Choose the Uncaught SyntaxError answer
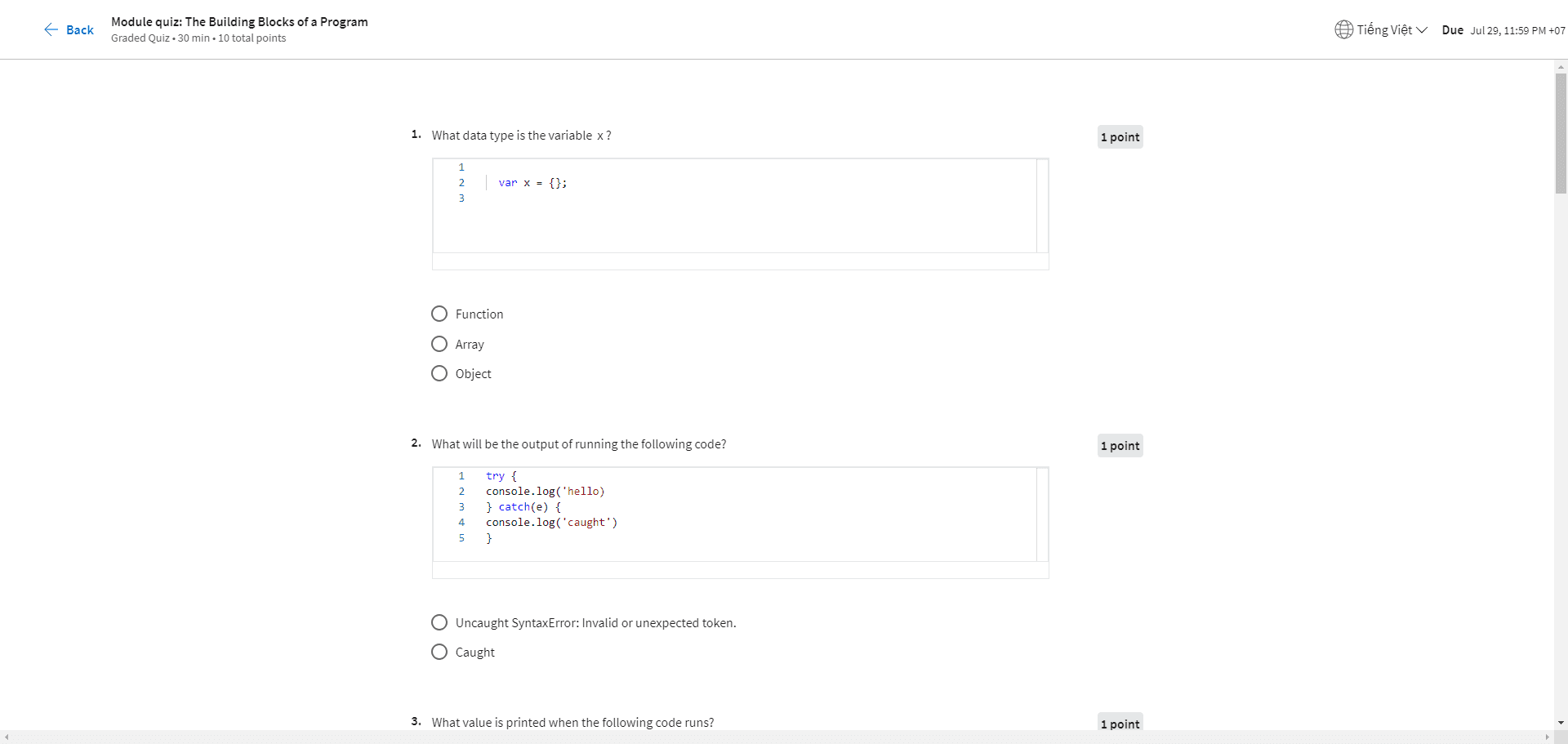This screenshot has height=744, width=1568. [x=439, y=623]
